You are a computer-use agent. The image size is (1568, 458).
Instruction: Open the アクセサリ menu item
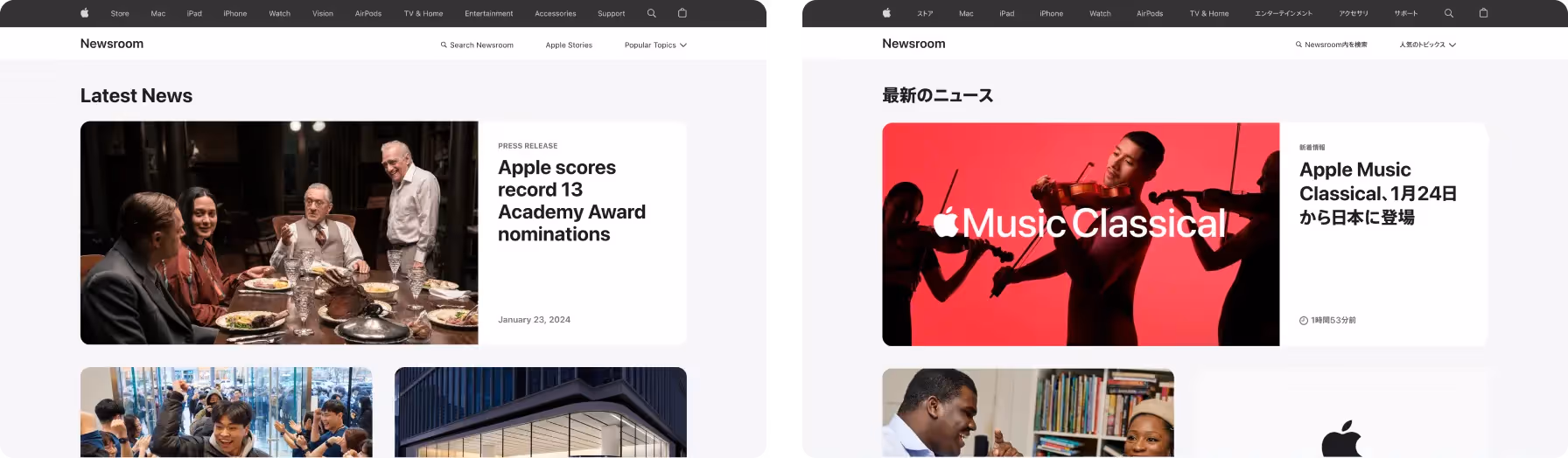tap(1354, 14)
